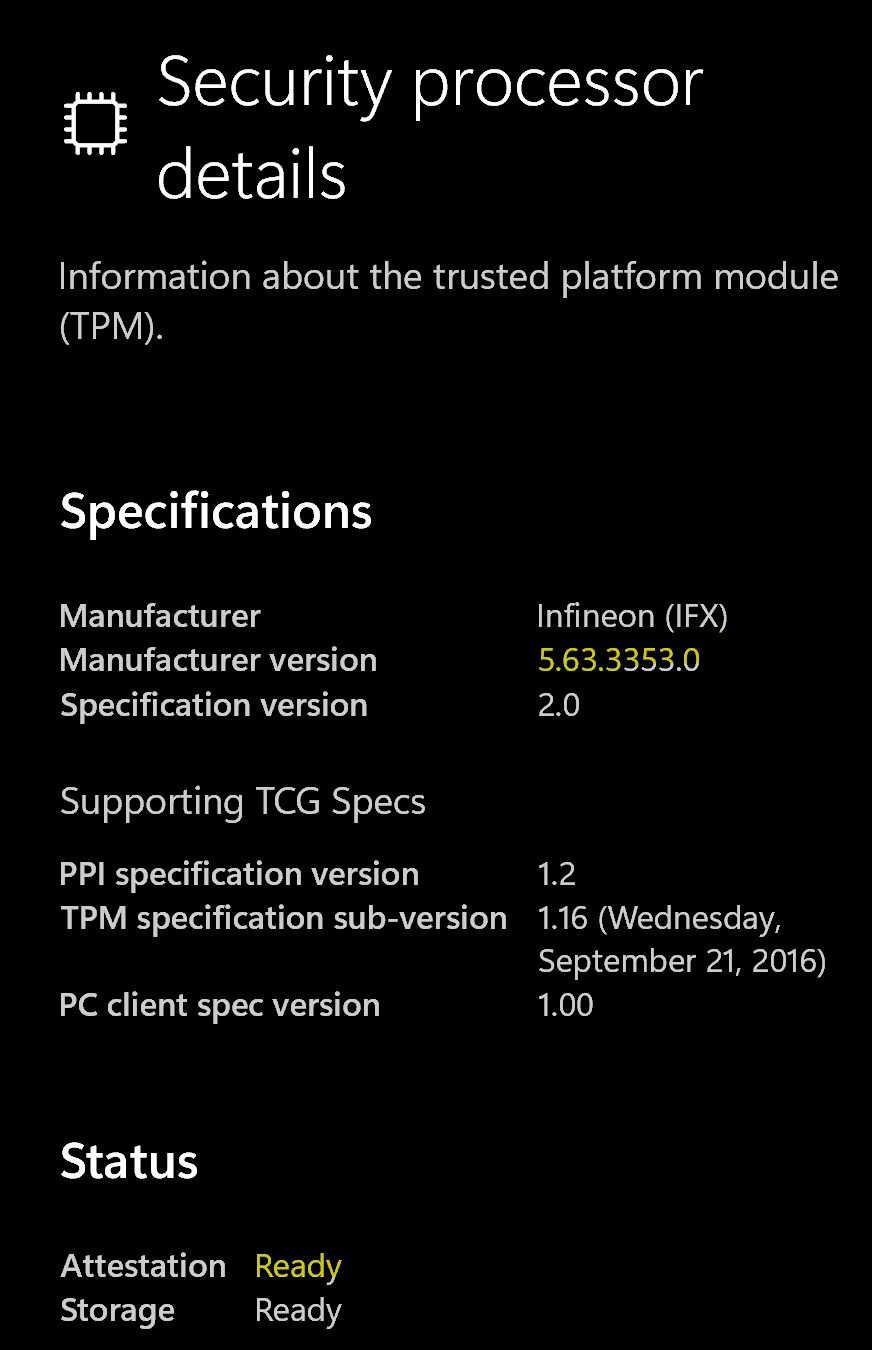Select the Manufacturer label

[x=159, y=617]
